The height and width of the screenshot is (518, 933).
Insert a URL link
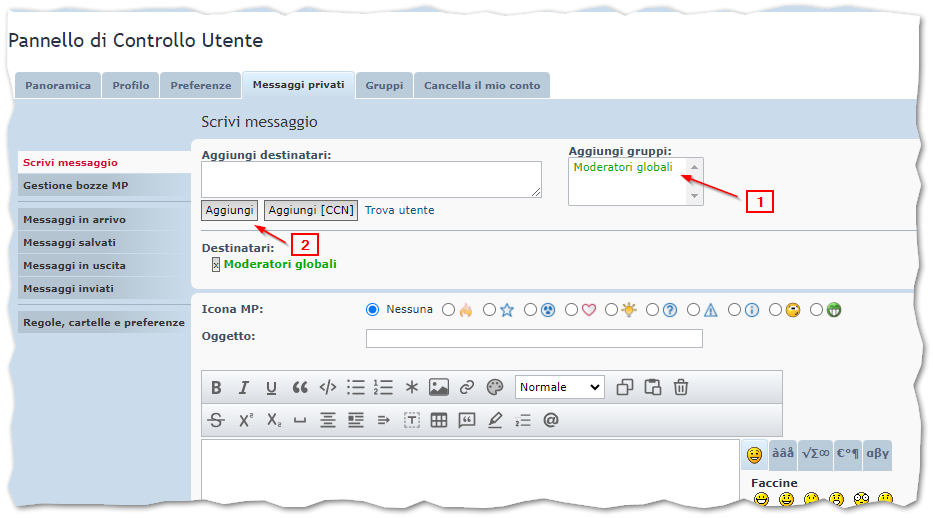click(466, 388)
